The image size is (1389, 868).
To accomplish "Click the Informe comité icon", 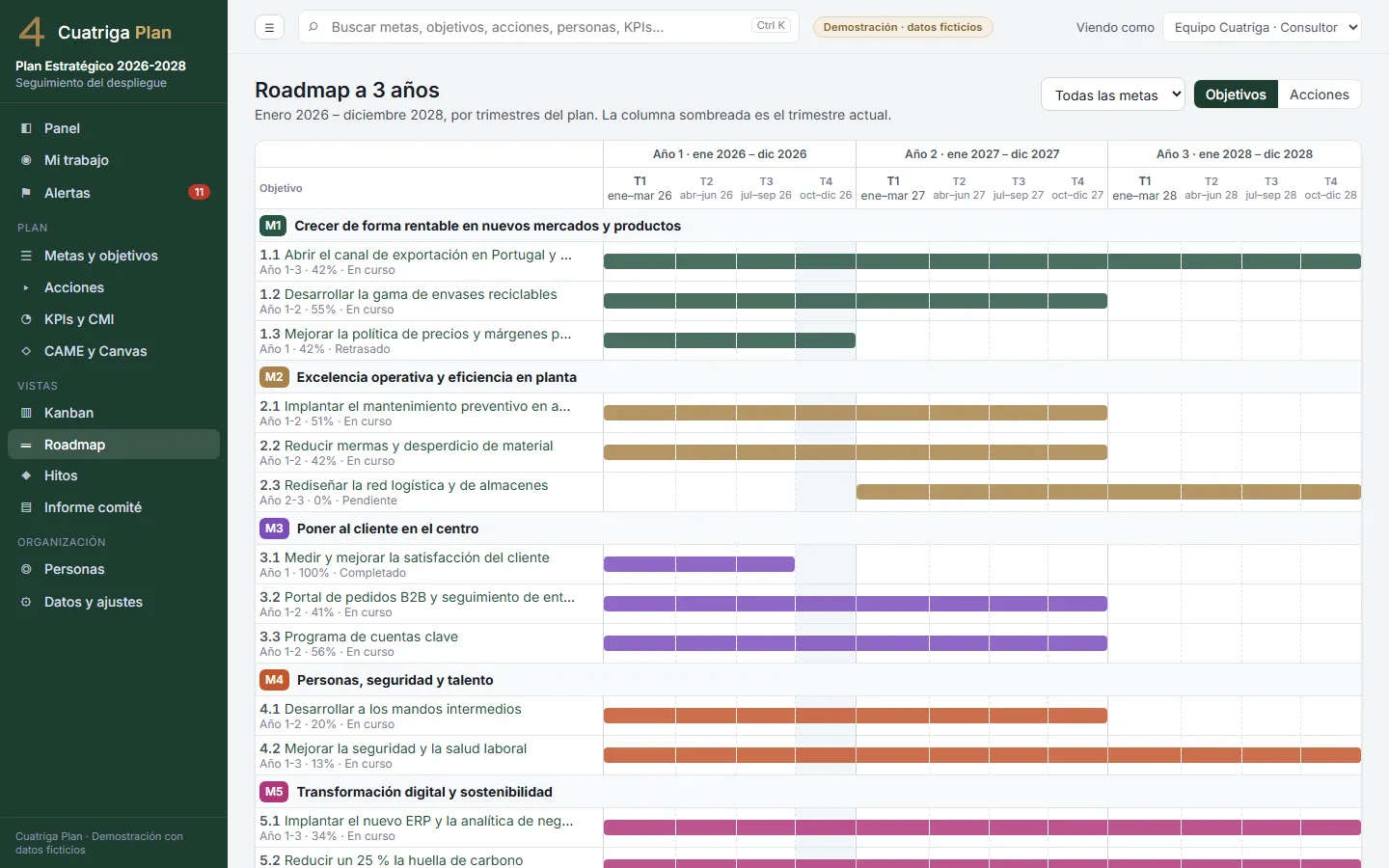I will tap(26, 507).
